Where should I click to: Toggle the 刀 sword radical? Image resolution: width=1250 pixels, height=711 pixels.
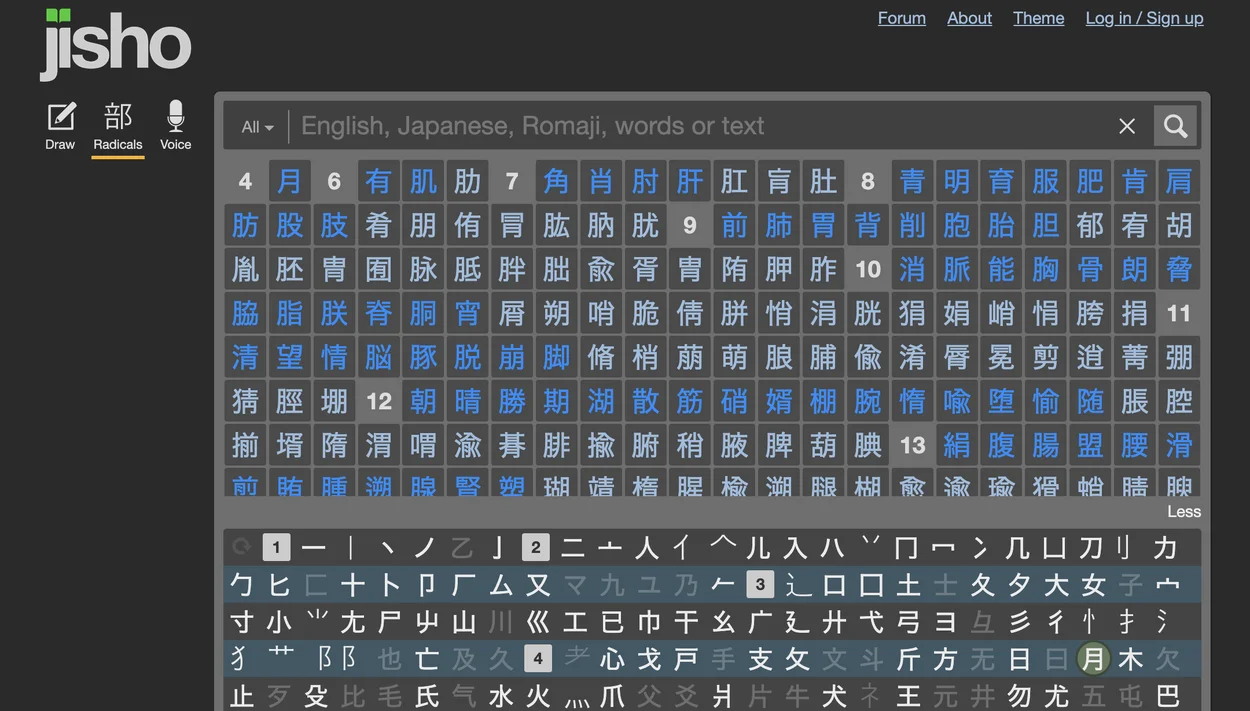pos(1090,548)
